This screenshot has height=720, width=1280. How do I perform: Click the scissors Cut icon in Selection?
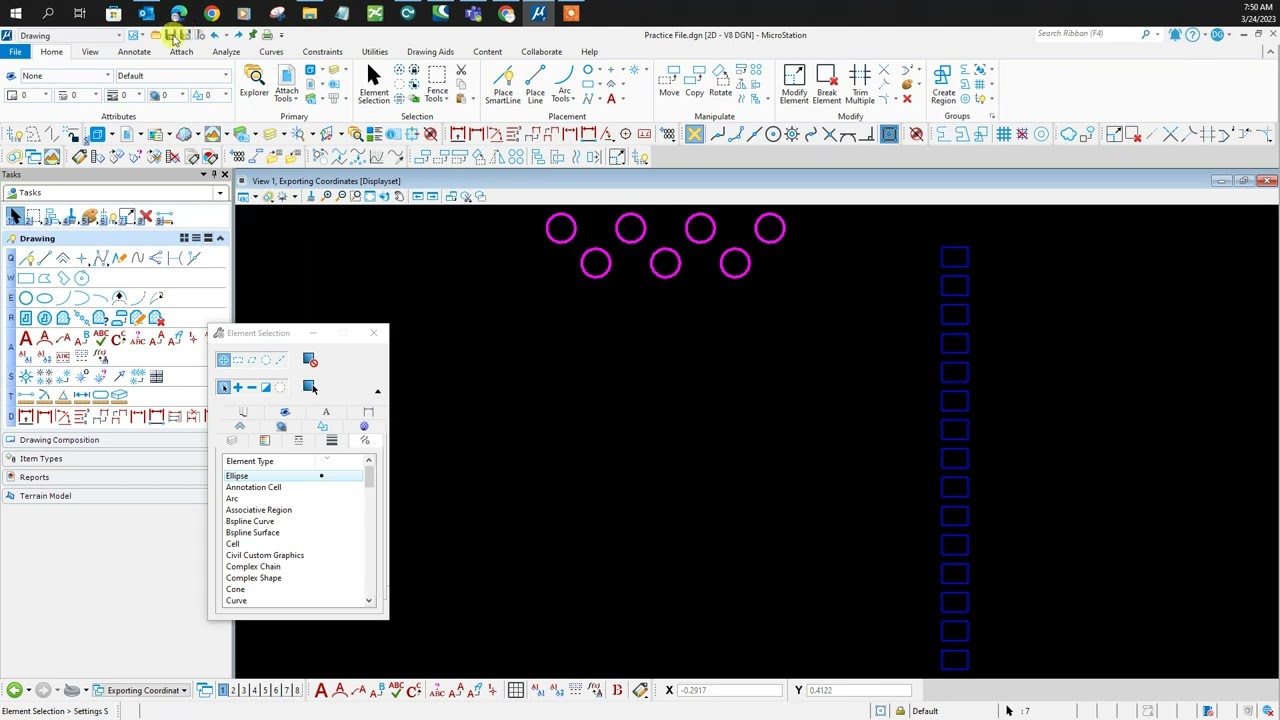coord(461,70)
